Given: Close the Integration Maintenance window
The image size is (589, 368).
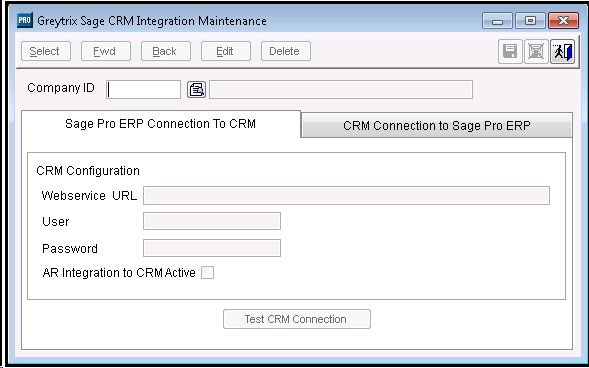Looking at the screenshot, I should click(x=563, y=21).
